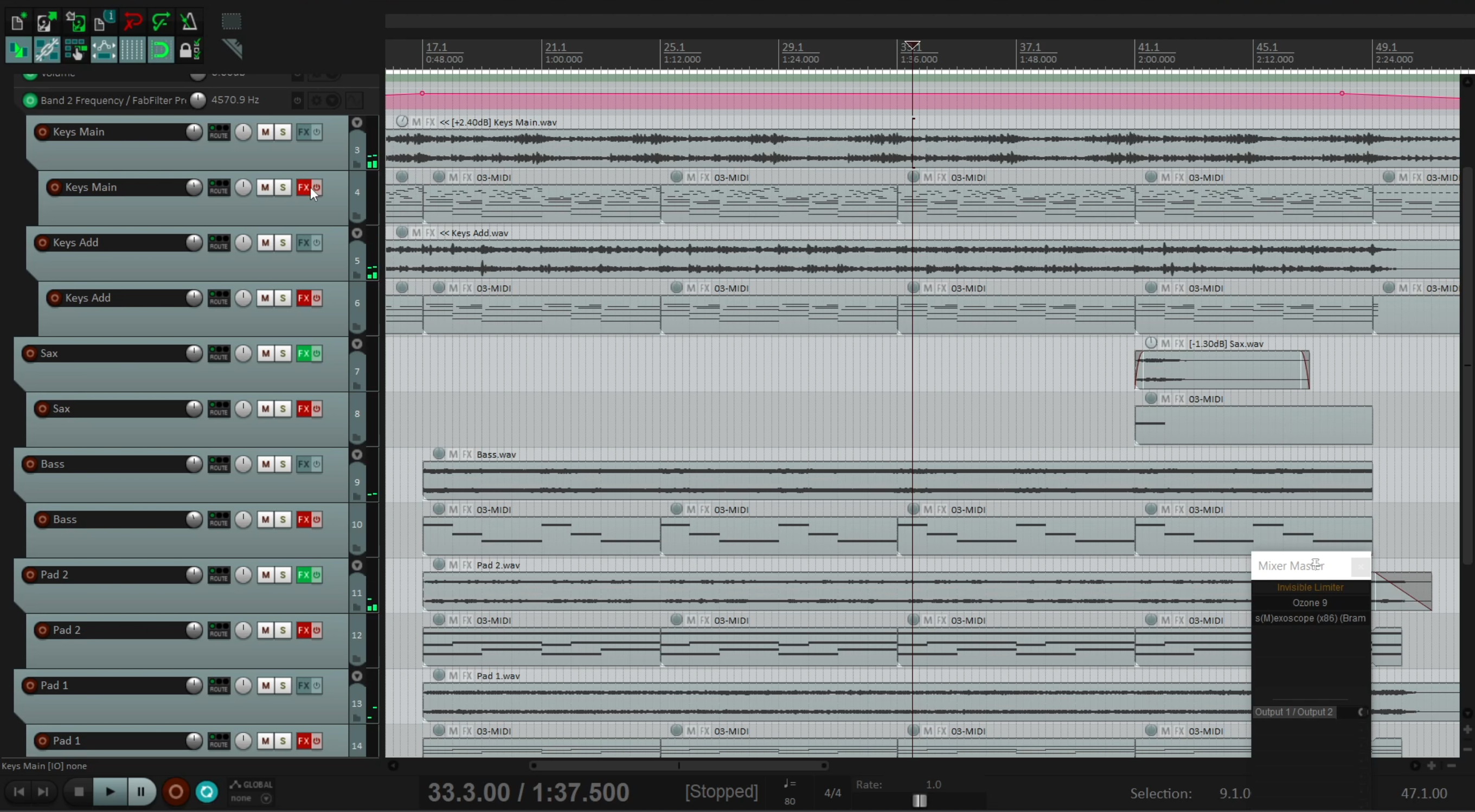Image resolution: width=1475 pixels, height=812 pixels.
Task: Mute the Bass track 10
Action: point(265,520)
